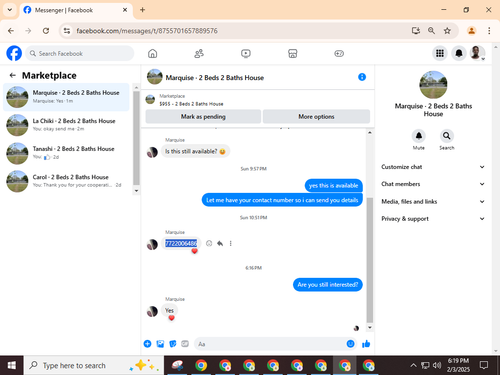Image resolution: width=500 pixels, height=375 pixels.
Task: Open a new Chrome tab
Action: [142, 10]
